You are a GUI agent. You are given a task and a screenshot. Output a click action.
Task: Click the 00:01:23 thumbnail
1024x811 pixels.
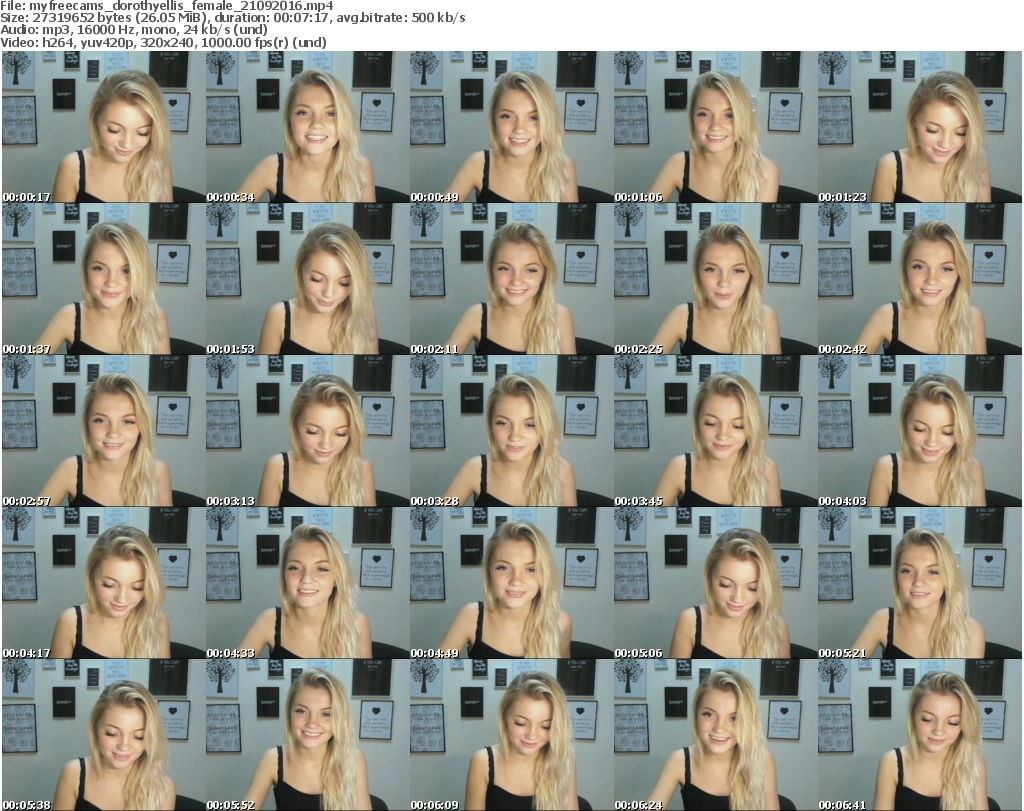(919, 127)
